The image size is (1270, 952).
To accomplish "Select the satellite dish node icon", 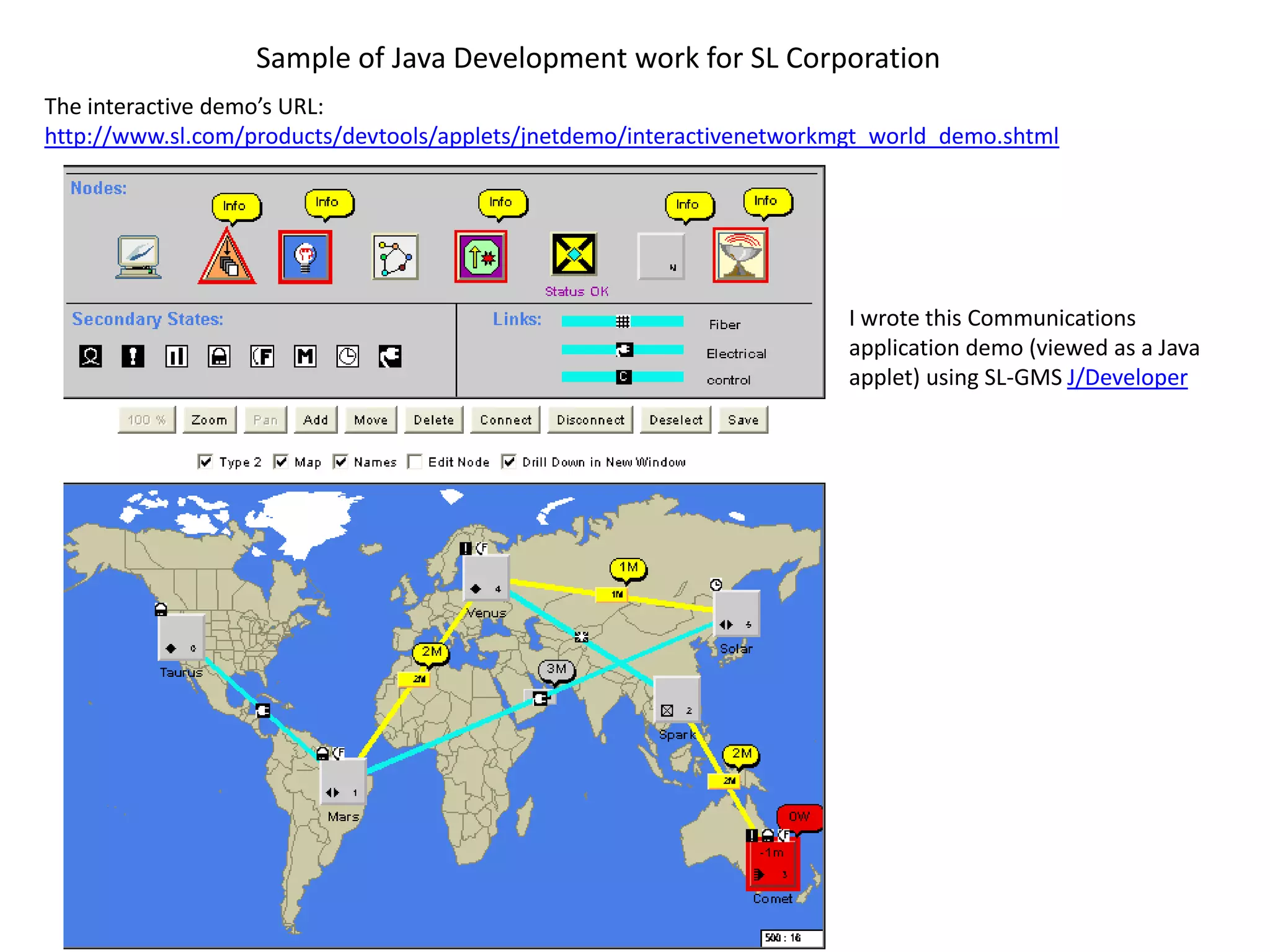I will tap(740, 255).
